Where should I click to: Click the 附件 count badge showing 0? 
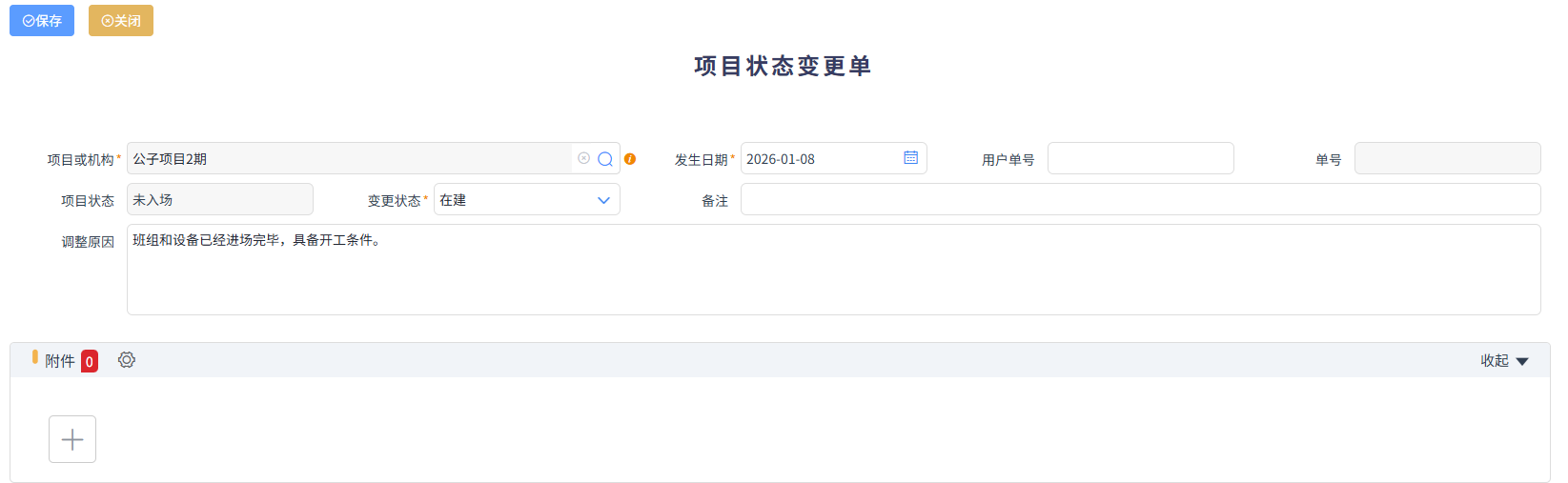click(90, 361)
